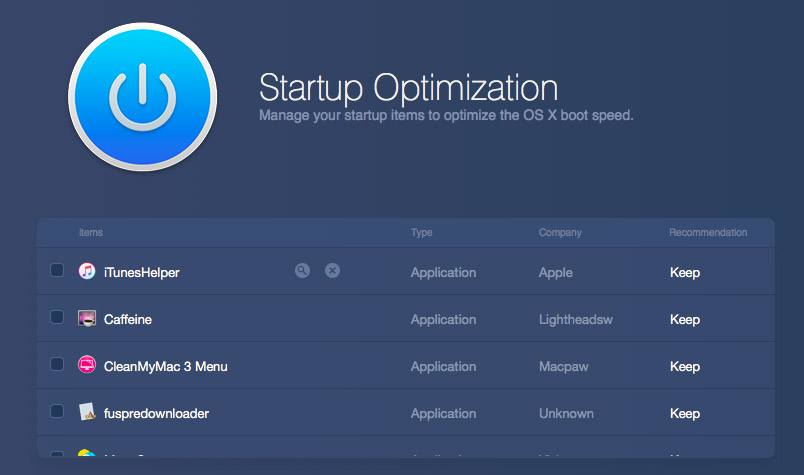Viewport: 804px width, 475px height.
Task: Sort by the Company column header
Action: click(560, 232)
